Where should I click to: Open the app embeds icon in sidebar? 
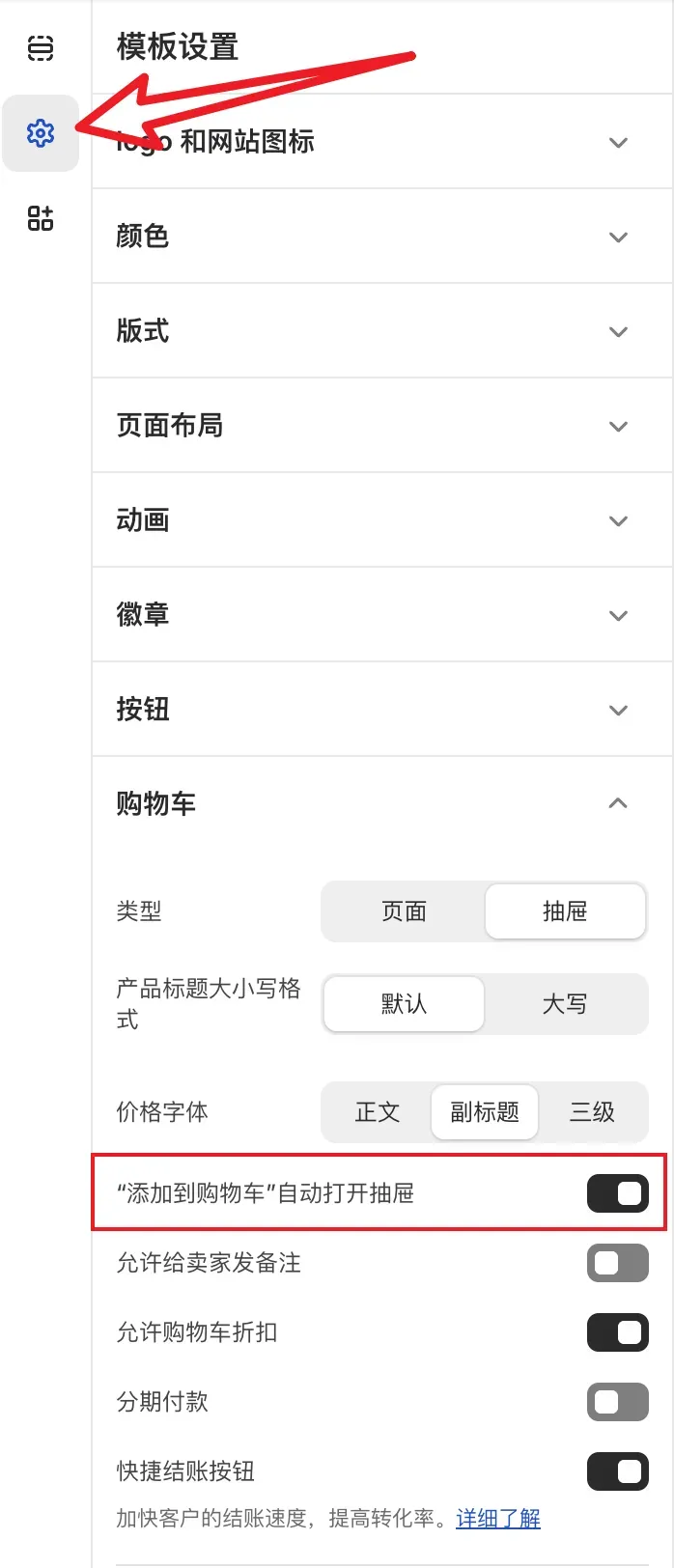tap(41, 218)
